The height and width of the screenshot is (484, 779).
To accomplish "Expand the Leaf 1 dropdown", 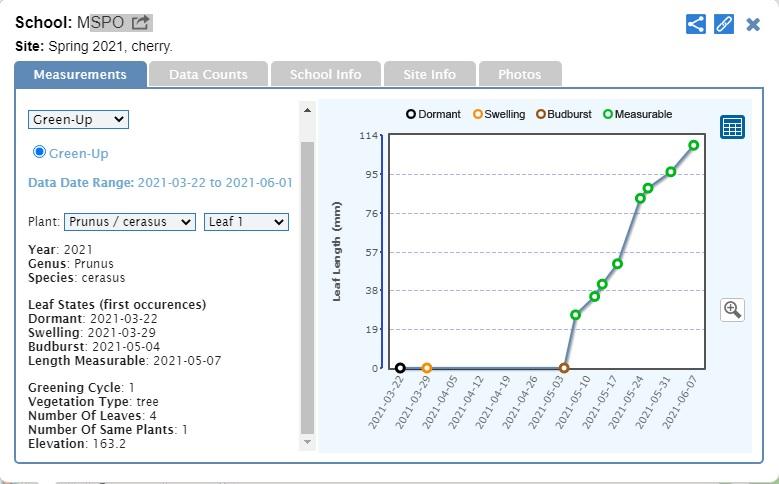I will tap(246, 222).
